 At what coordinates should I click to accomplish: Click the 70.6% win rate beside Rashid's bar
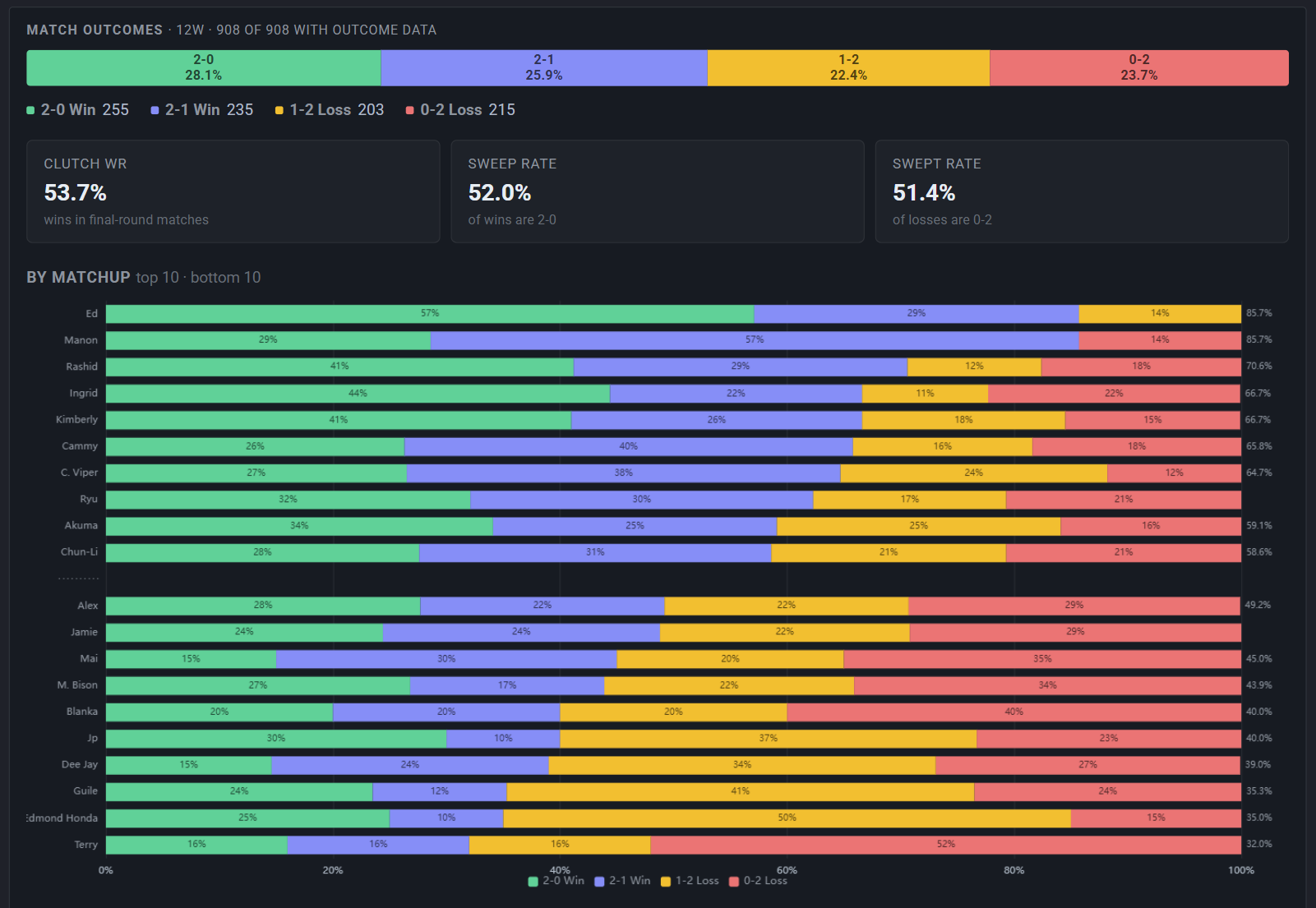coord(1258,366)
